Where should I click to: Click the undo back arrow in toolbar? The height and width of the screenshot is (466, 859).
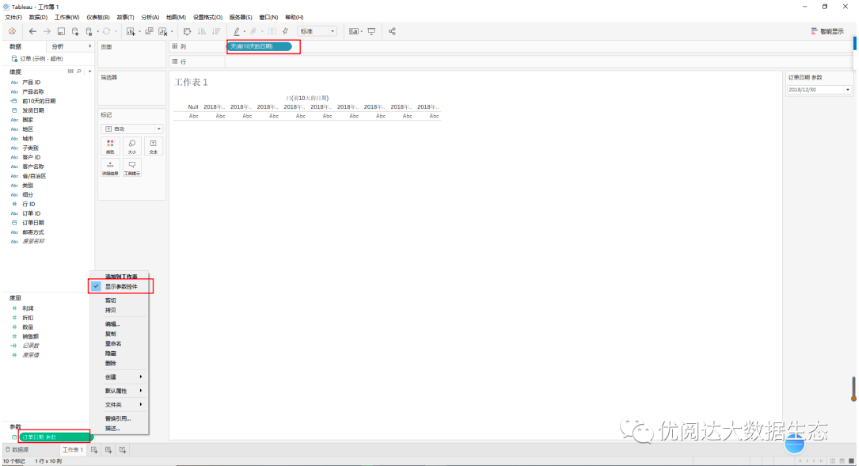[33, 31]
